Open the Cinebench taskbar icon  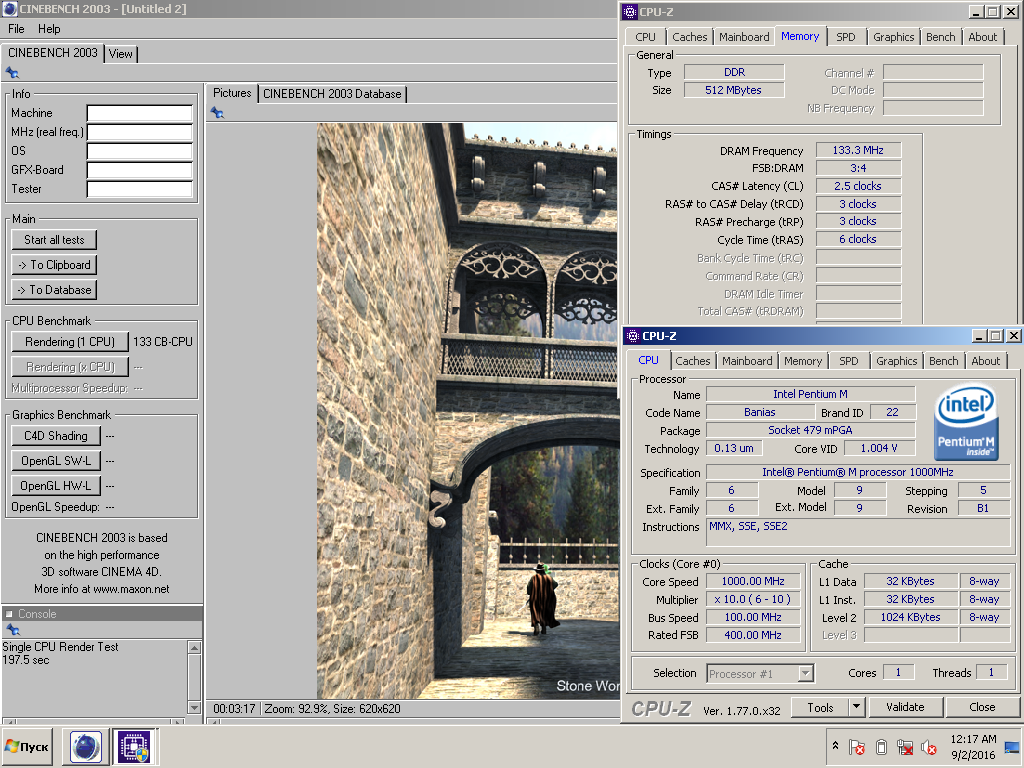(x=86, y=746)
